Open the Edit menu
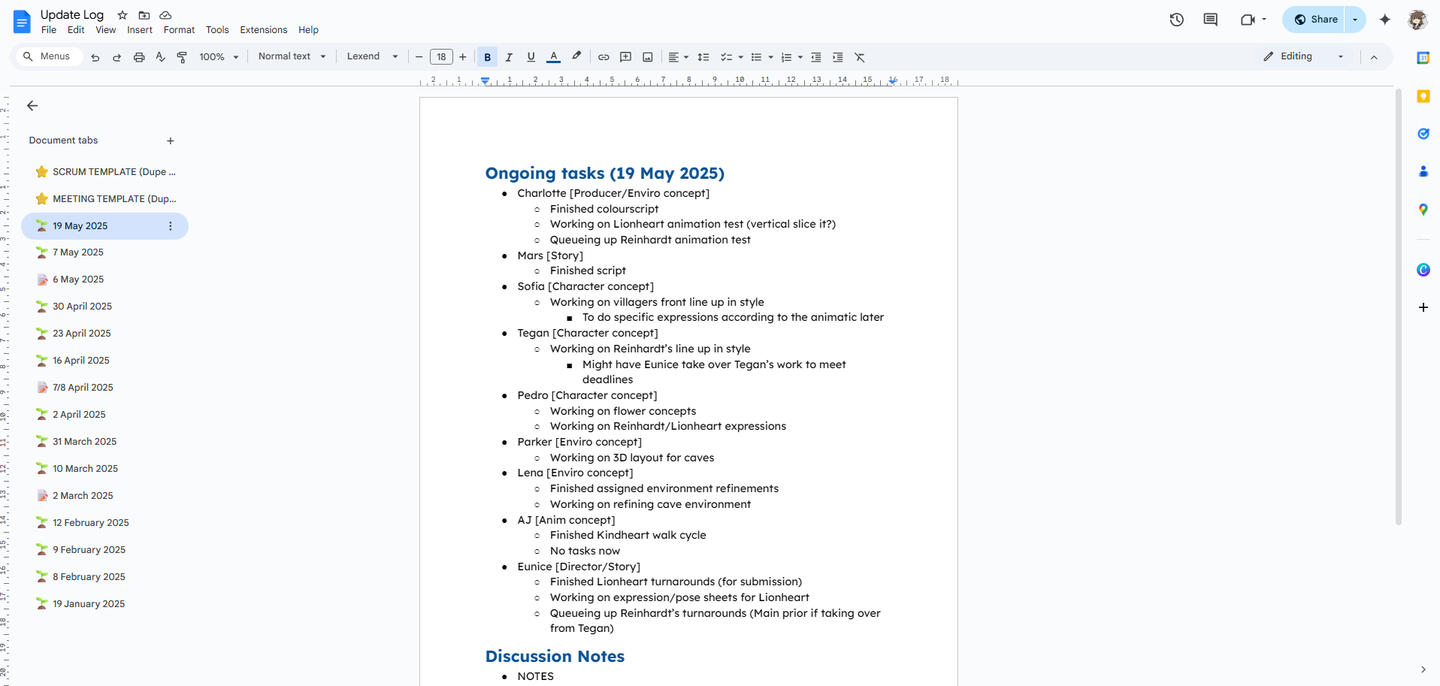This screenshot has width=1440, height=686. tap(76, 30)
